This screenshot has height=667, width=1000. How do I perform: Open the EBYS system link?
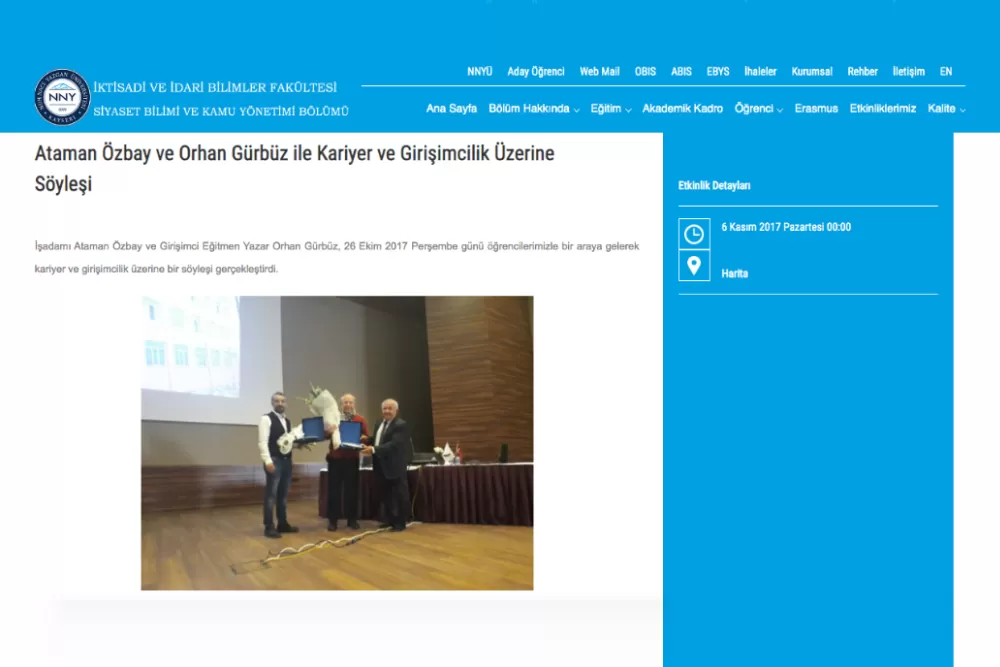click(718, 71)
